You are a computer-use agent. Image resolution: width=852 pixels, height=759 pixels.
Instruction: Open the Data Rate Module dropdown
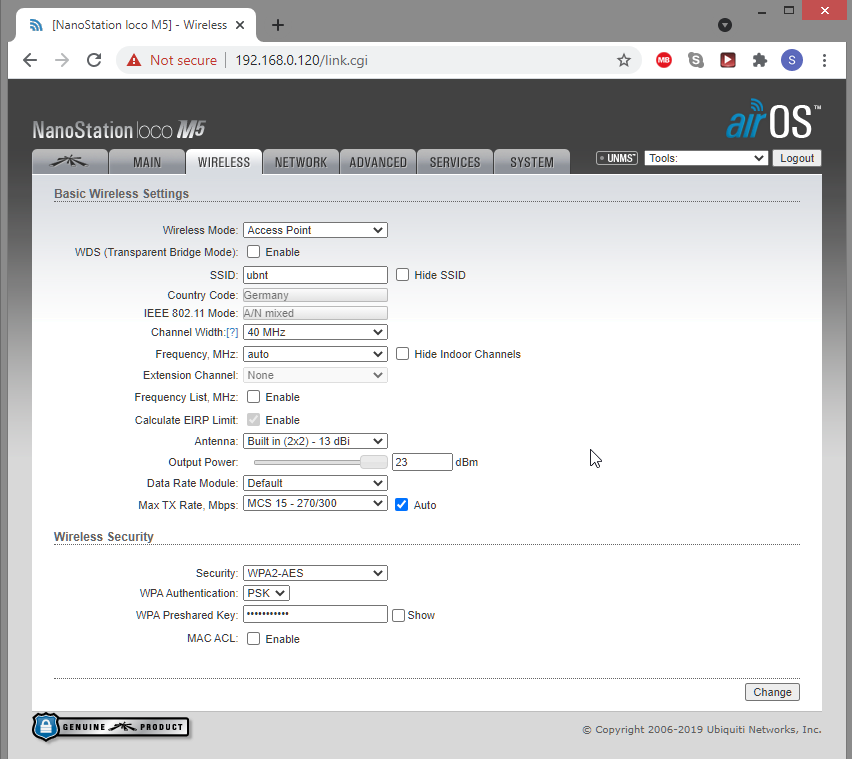(315, 483)
